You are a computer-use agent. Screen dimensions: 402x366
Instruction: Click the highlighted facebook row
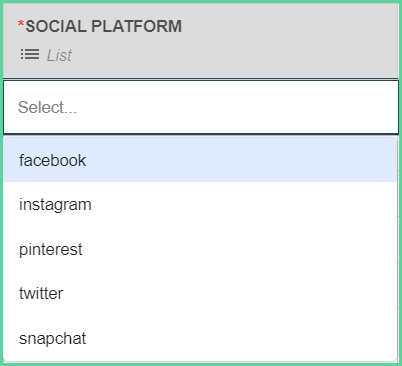tap(200, 160)
